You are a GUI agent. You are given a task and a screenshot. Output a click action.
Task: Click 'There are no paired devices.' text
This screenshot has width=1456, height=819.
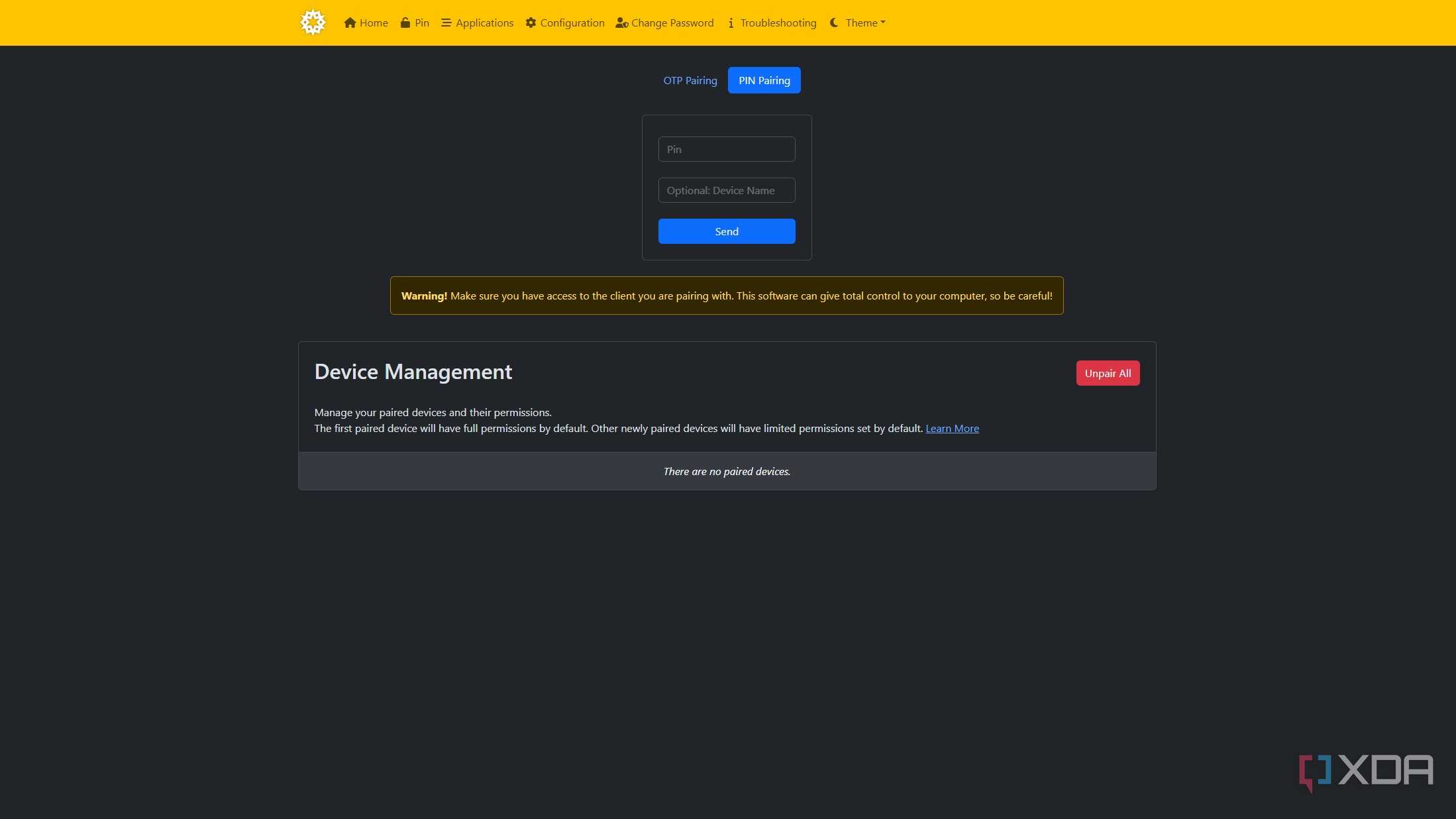tap(727, 471)
